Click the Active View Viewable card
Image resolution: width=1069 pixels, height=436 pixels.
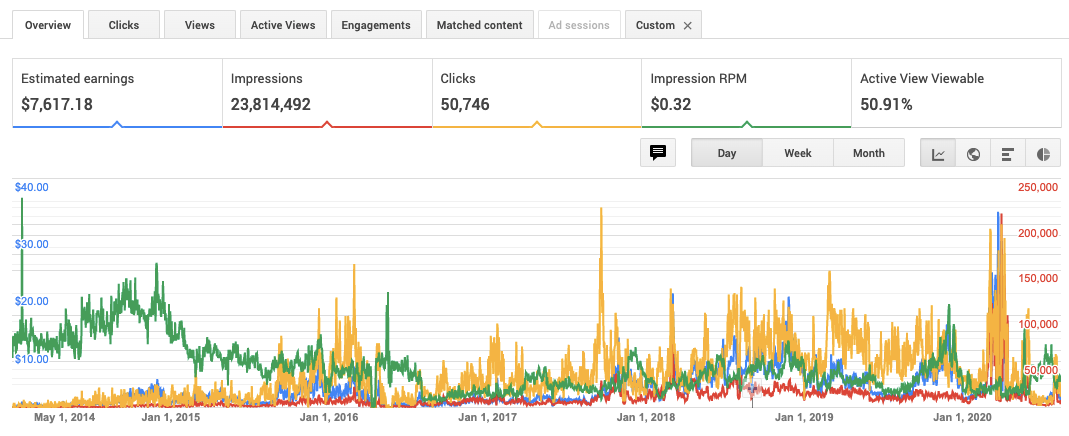[955, 92]
